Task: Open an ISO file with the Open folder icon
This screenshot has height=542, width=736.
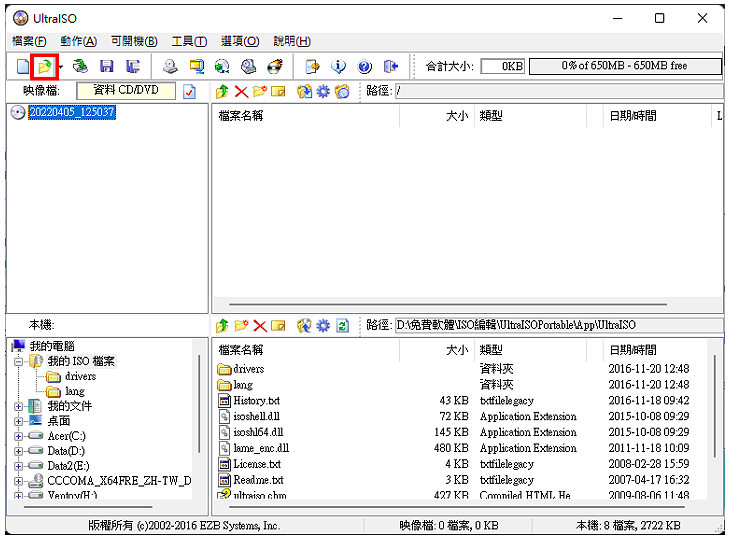Action: 45,67
